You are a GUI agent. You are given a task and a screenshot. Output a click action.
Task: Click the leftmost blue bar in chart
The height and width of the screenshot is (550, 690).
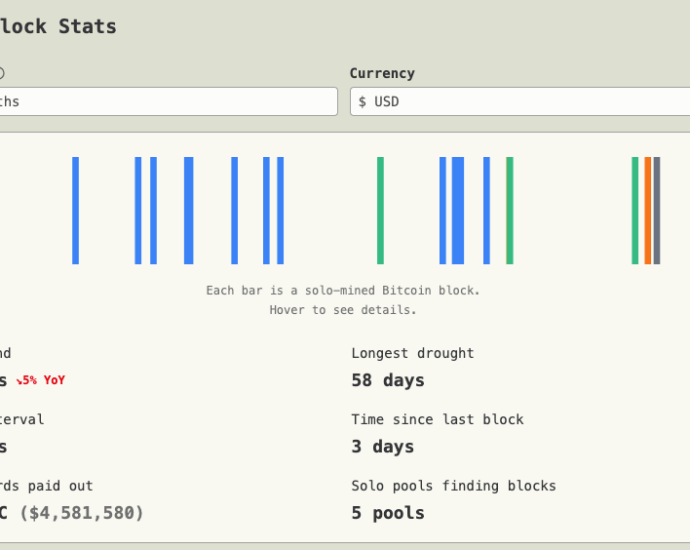75,210
